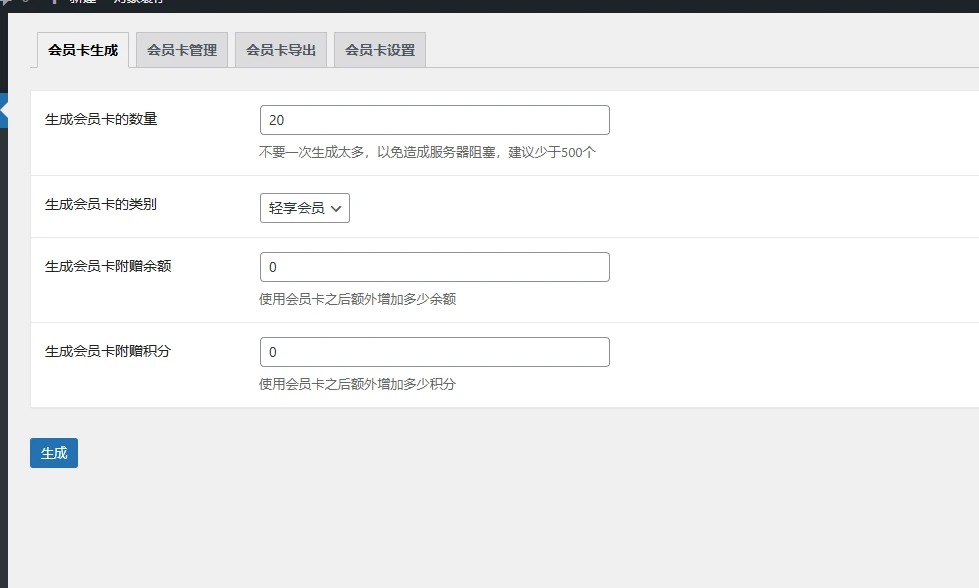Screen dimensions: 979x588
Task: Click the hint text about 500 cards limit
Action: (427, 153)
